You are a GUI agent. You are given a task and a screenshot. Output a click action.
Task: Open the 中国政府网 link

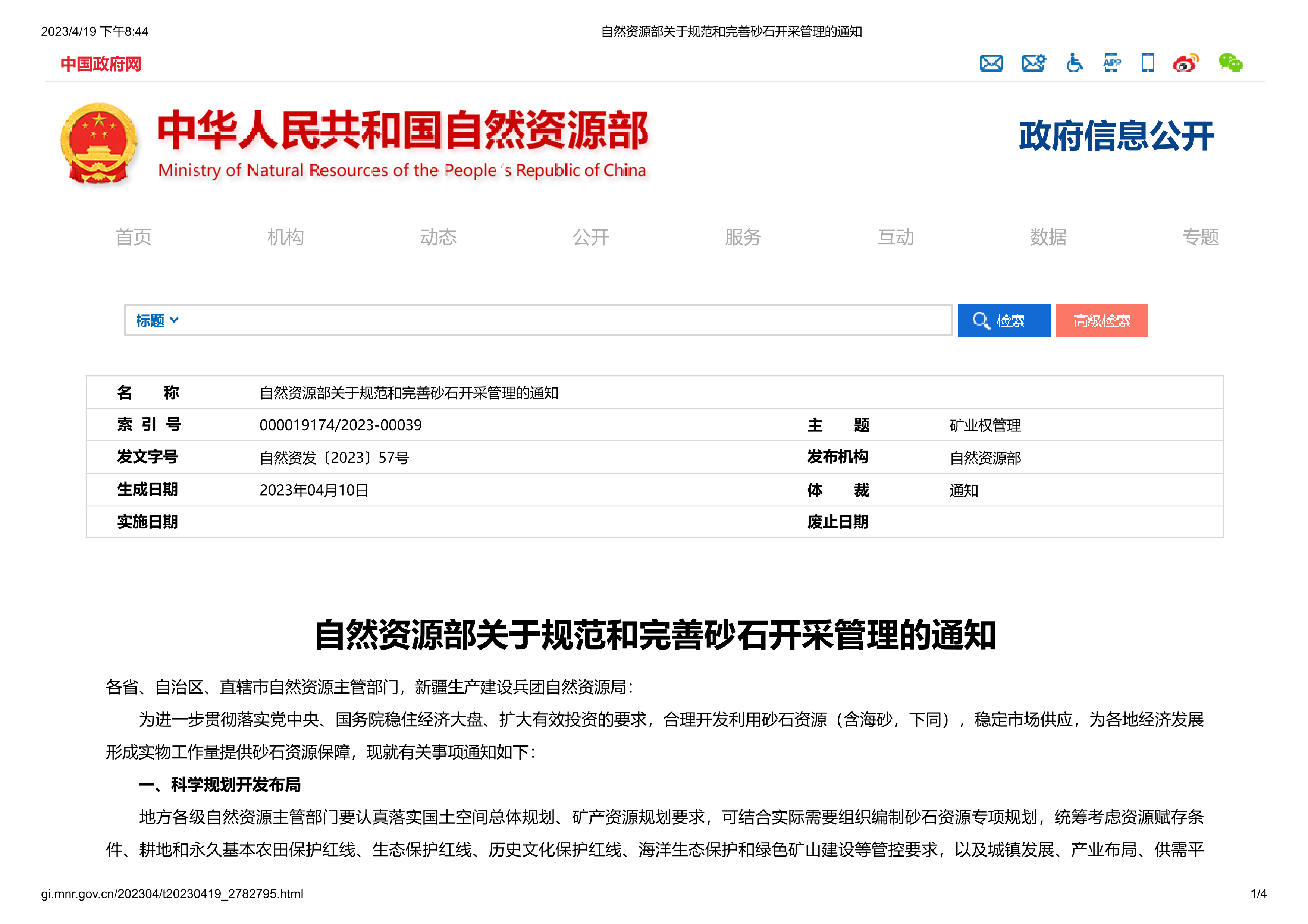101,65
